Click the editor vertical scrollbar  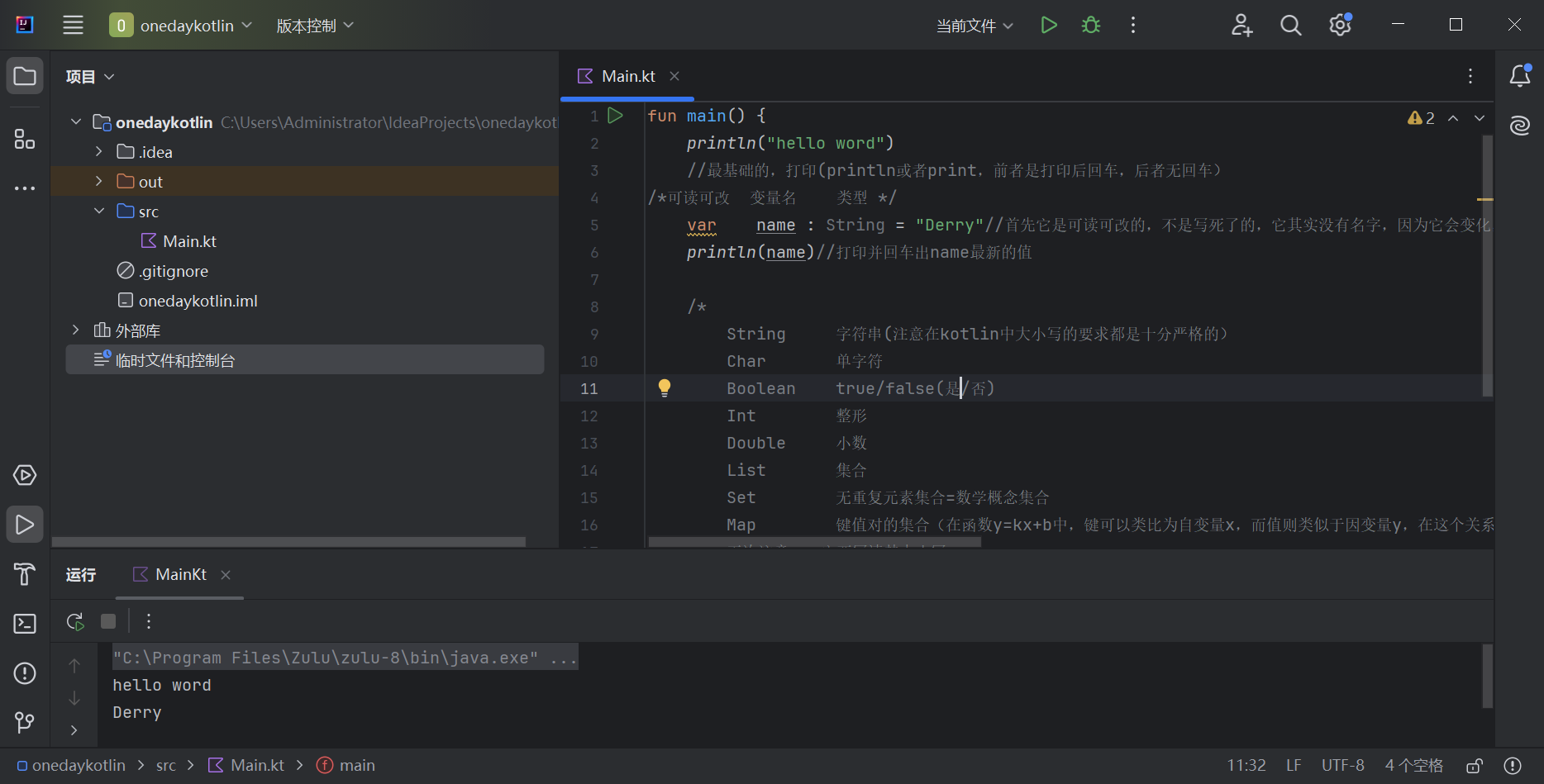(1487, 264)
